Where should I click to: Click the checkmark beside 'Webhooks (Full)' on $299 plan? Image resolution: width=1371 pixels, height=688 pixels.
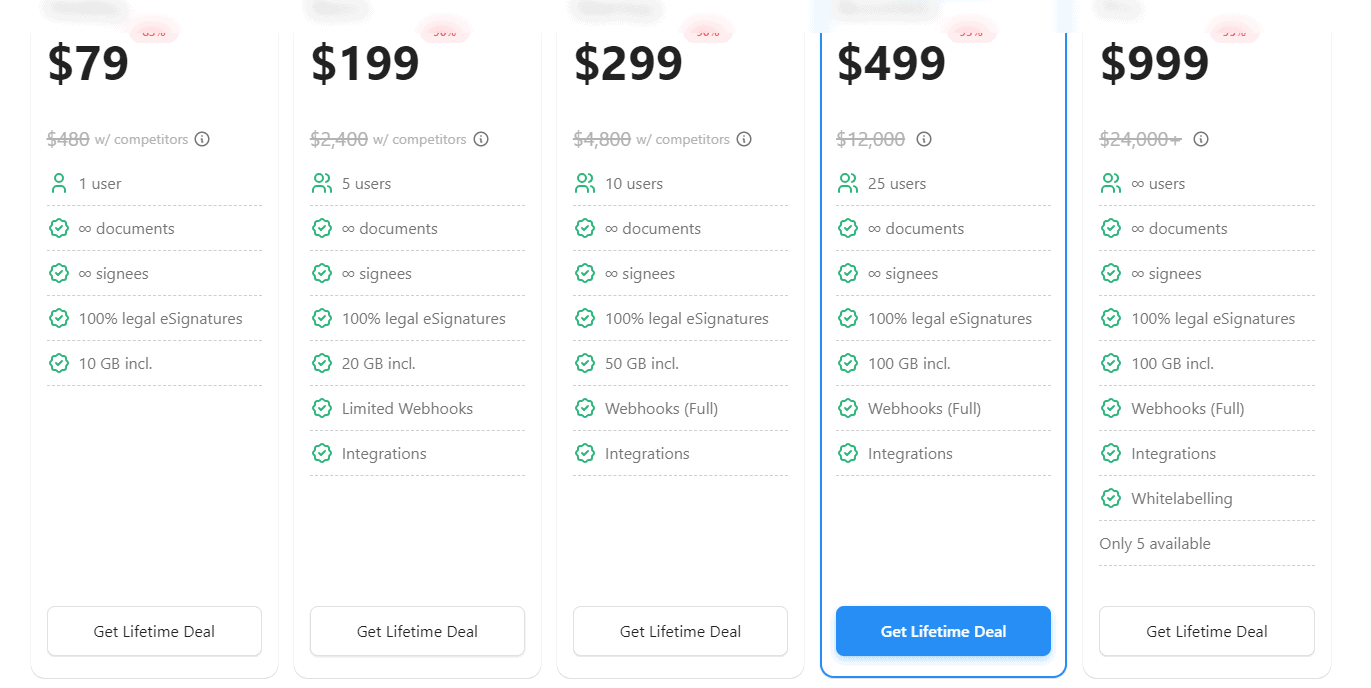click(x=585, y=408)
